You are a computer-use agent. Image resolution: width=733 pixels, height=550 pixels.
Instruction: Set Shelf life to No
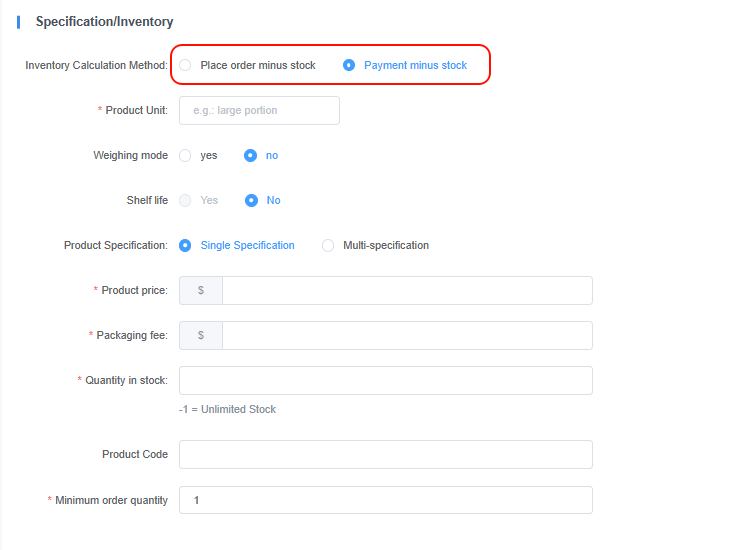tap(252, 200)
